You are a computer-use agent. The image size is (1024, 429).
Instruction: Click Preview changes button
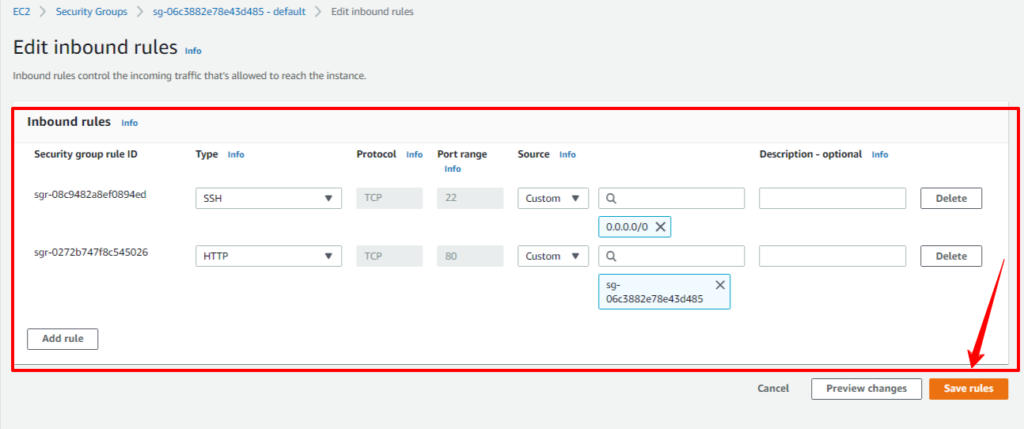tap(867, 389)
